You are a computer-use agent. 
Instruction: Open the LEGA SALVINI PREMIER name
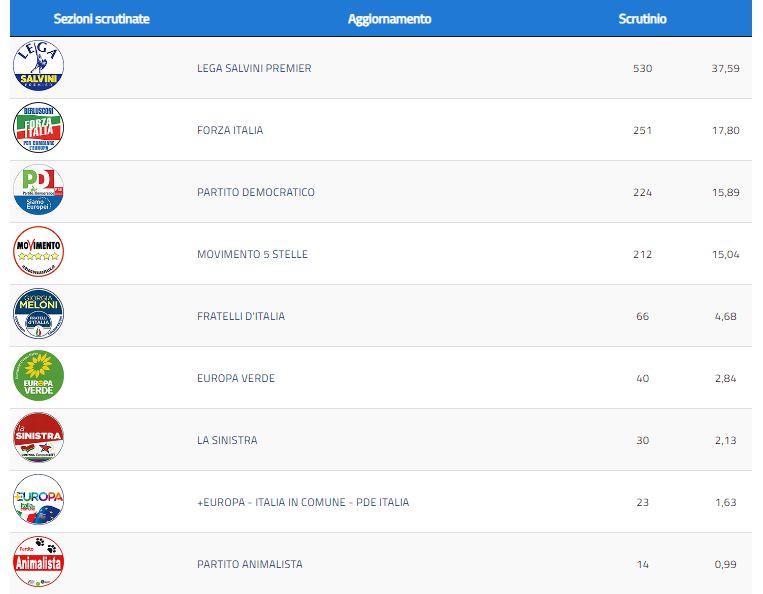254,69
